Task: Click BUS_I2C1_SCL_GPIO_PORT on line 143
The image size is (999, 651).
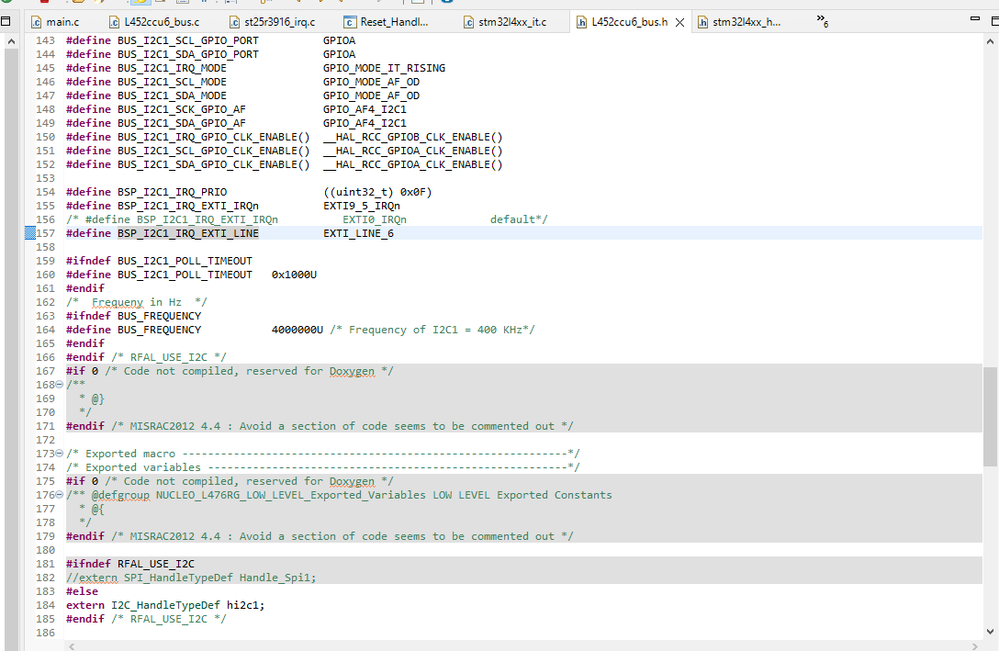Action: point(188,40)
